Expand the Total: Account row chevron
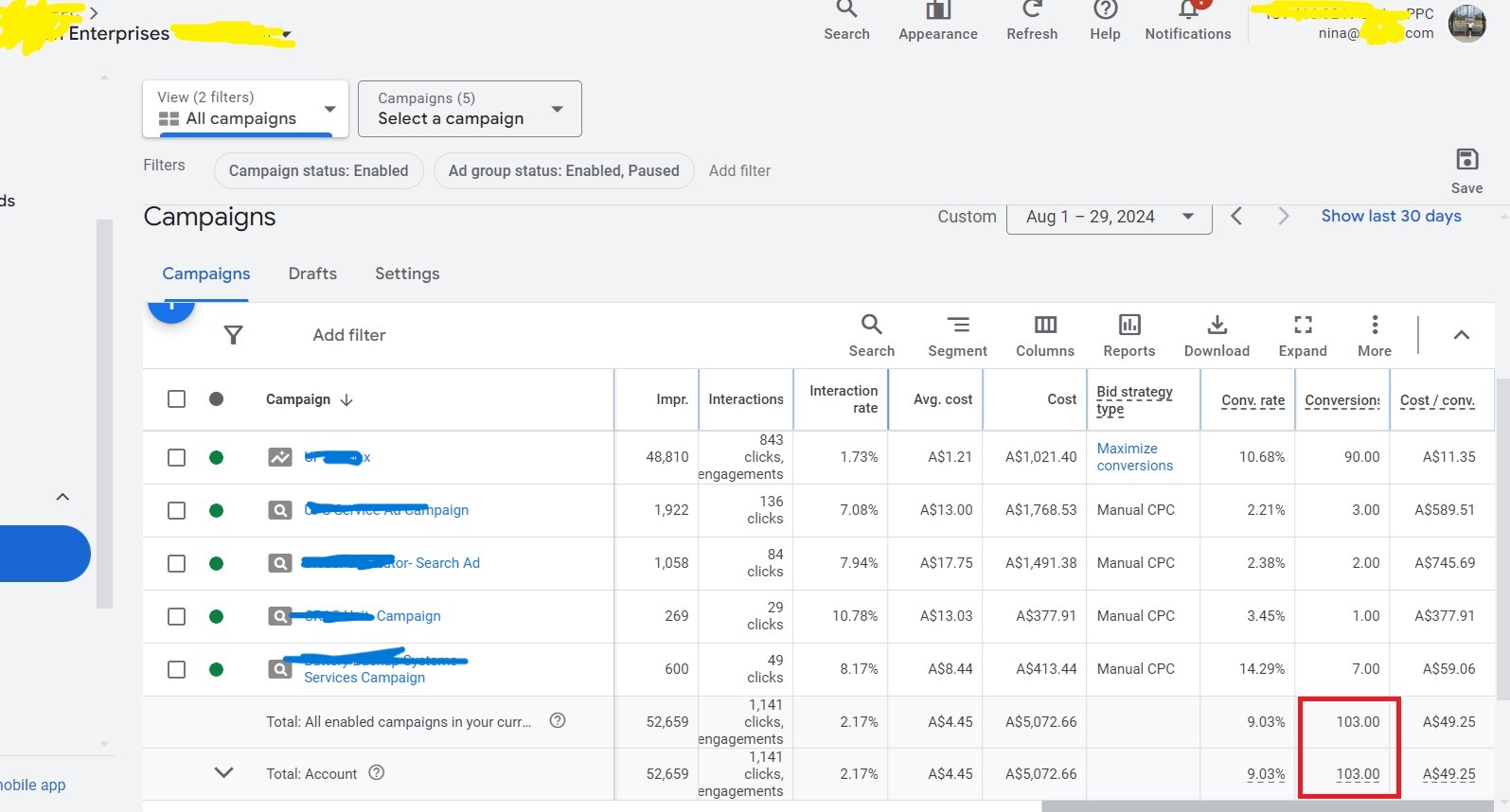The height and width of the screenshot is (812, 1510). [x=223, y=773]
